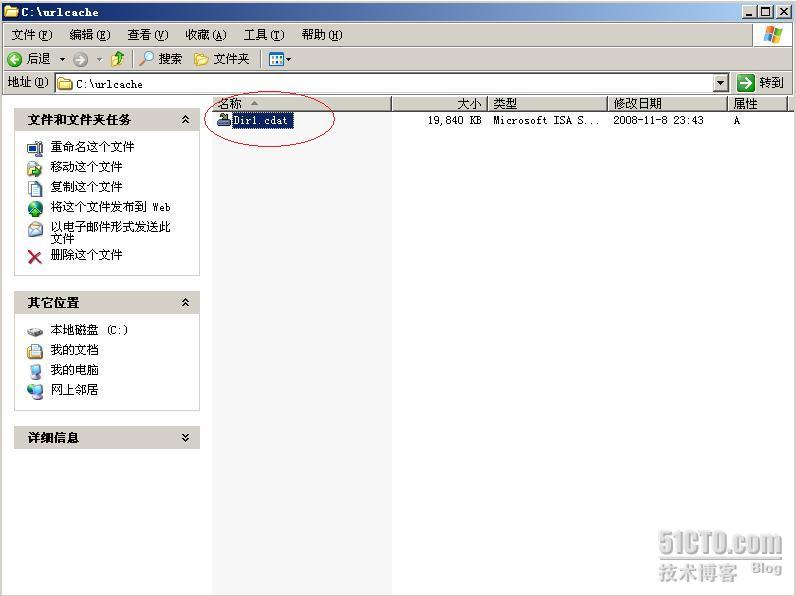The image size is (796, 596).
Task: Go up one folder level icon
Action: click(x=118, y=59)
